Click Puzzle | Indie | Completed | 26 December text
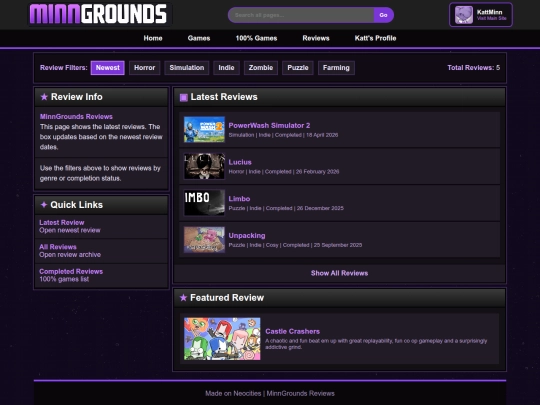Image resolution: width=540 pixels, height=405 pixels. [x=286, y=208]
